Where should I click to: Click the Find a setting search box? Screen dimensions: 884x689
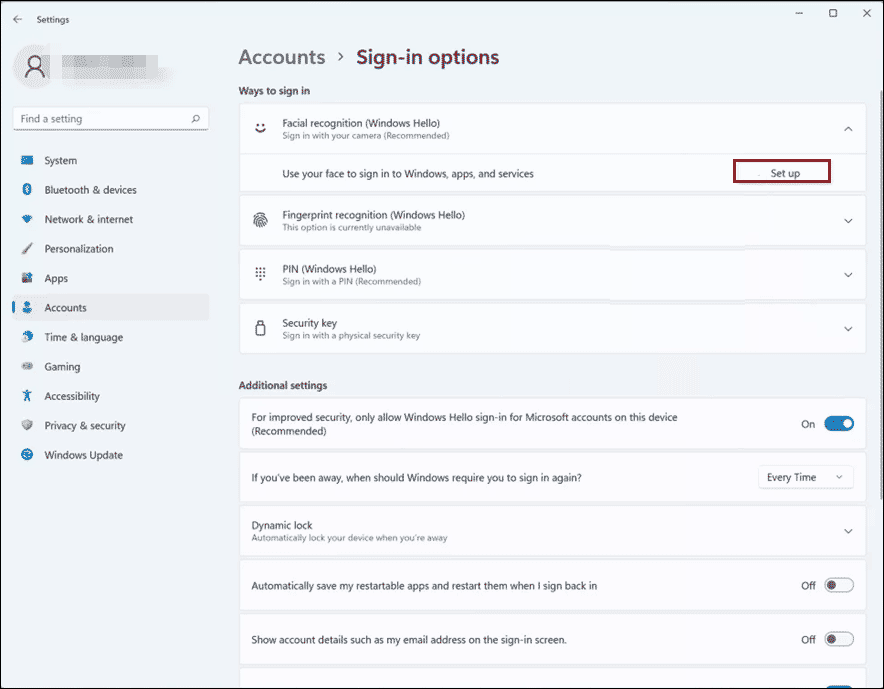(x=110, y=118)
